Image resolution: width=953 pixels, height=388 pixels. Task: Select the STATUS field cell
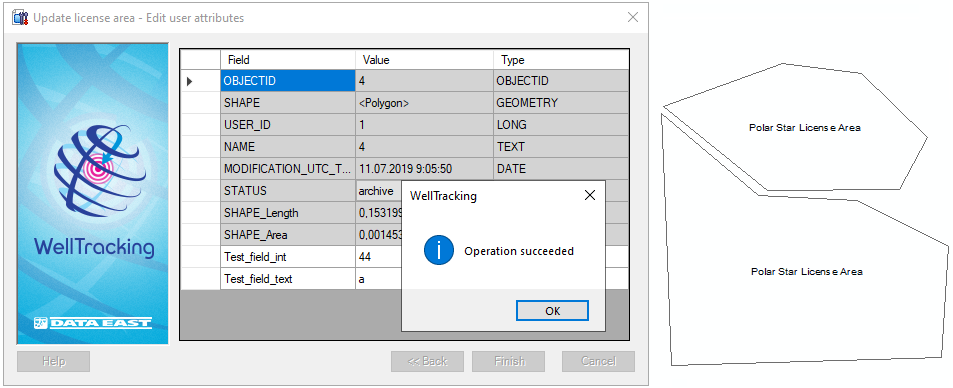287,190
